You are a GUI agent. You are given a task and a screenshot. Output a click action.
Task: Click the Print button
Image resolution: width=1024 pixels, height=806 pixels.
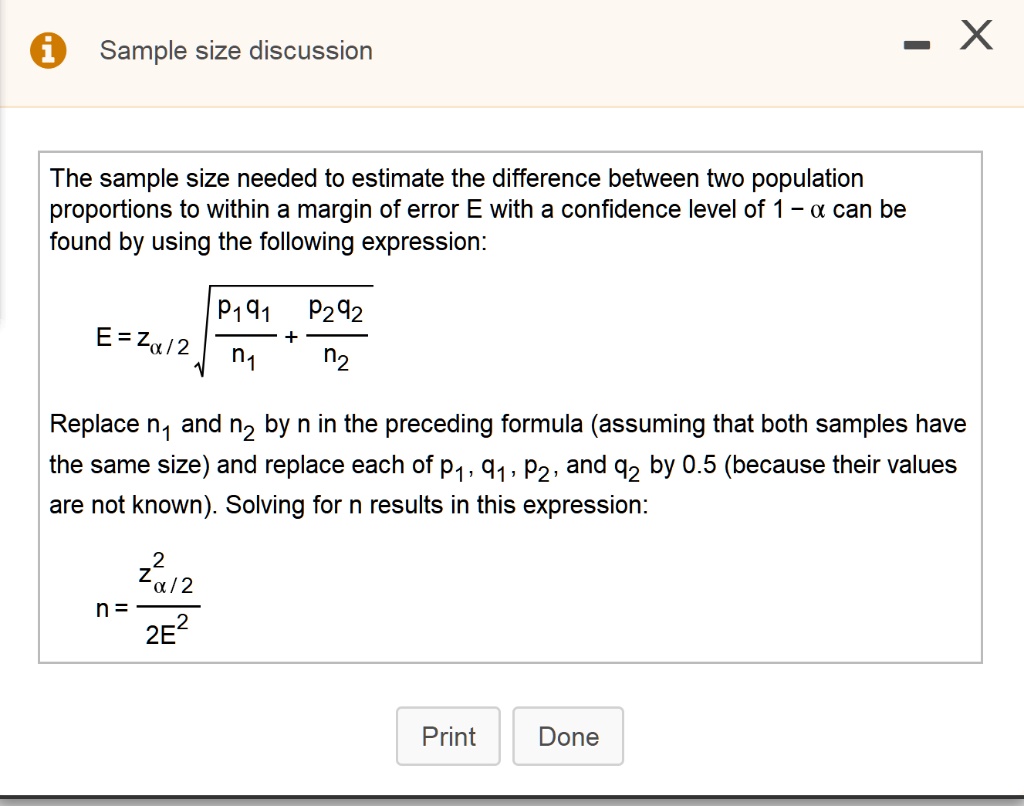click(447, 736)
